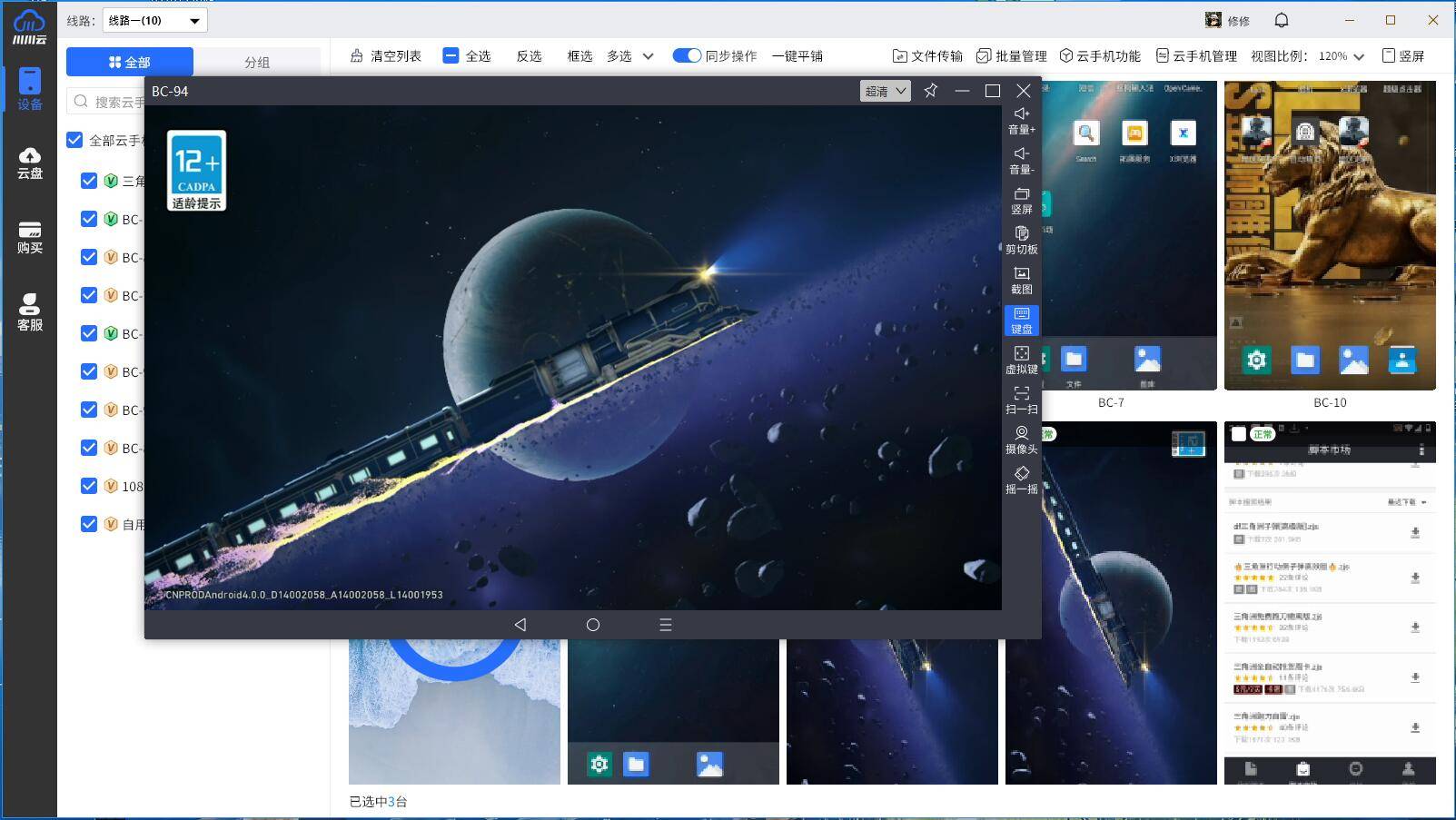Open settings gear in the BC-10 thumbnail

tap(1256, 361)
